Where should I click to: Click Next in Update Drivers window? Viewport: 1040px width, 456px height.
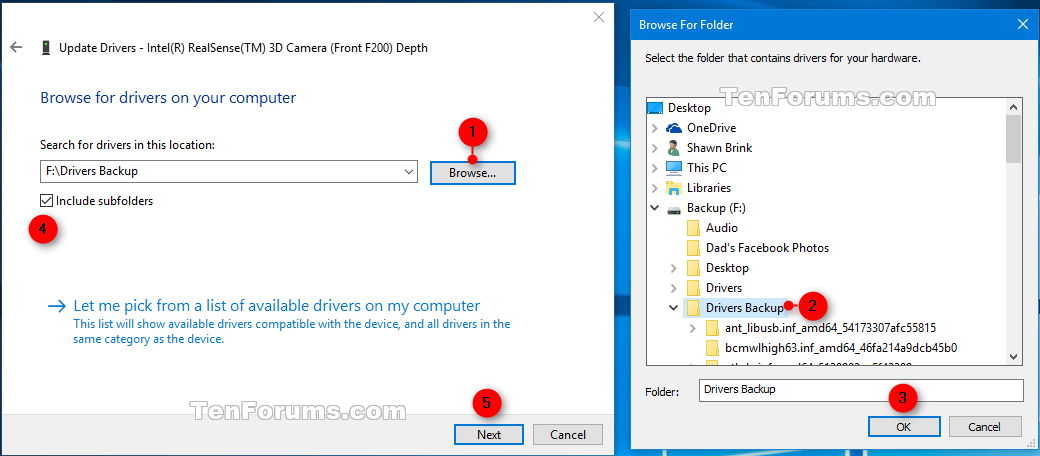tap(489, 435)
